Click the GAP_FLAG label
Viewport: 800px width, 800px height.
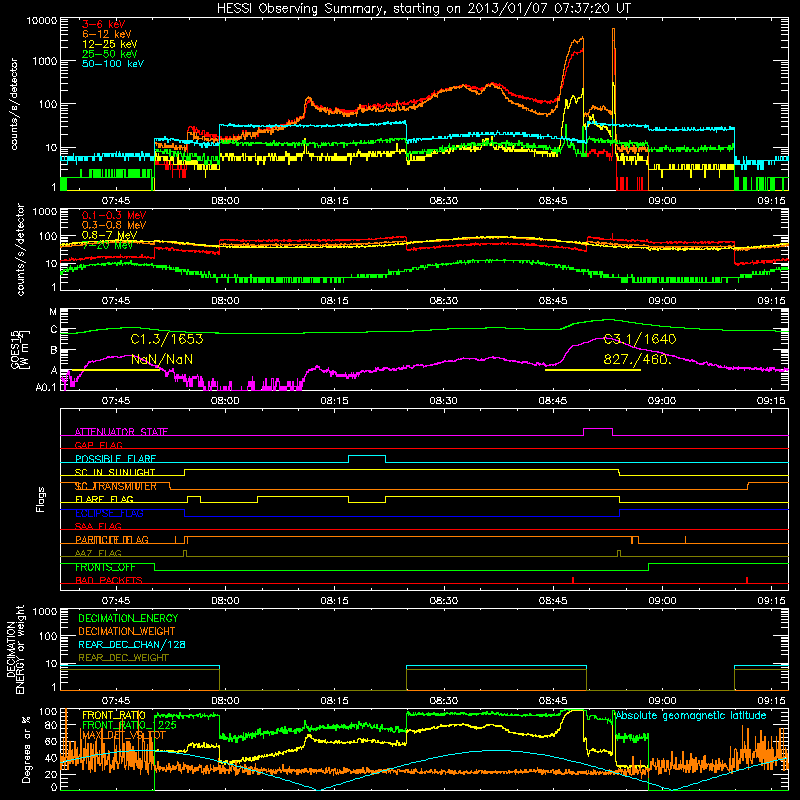[98, 445]
